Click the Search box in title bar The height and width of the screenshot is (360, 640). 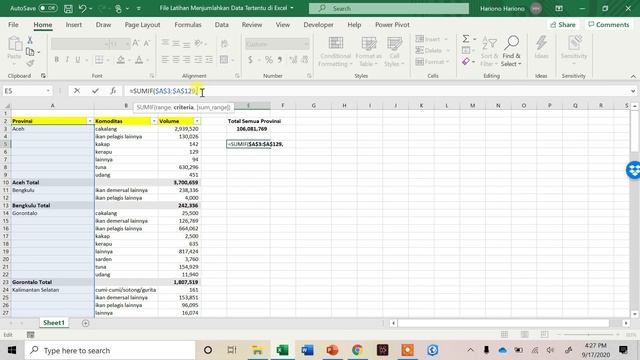click(389, 8)
